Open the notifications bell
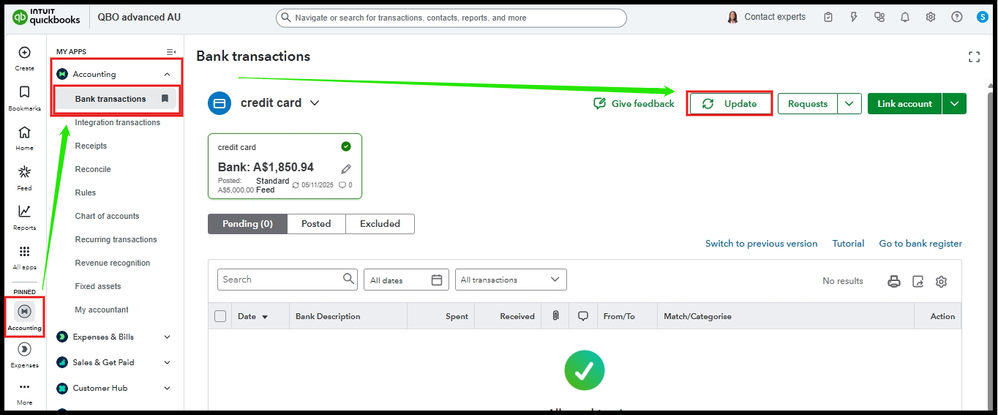 [x=905, y=17]
